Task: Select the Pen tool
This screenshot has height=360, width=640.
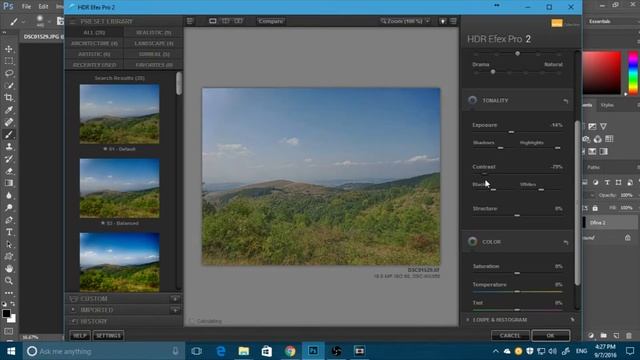Action: [9, 220]
